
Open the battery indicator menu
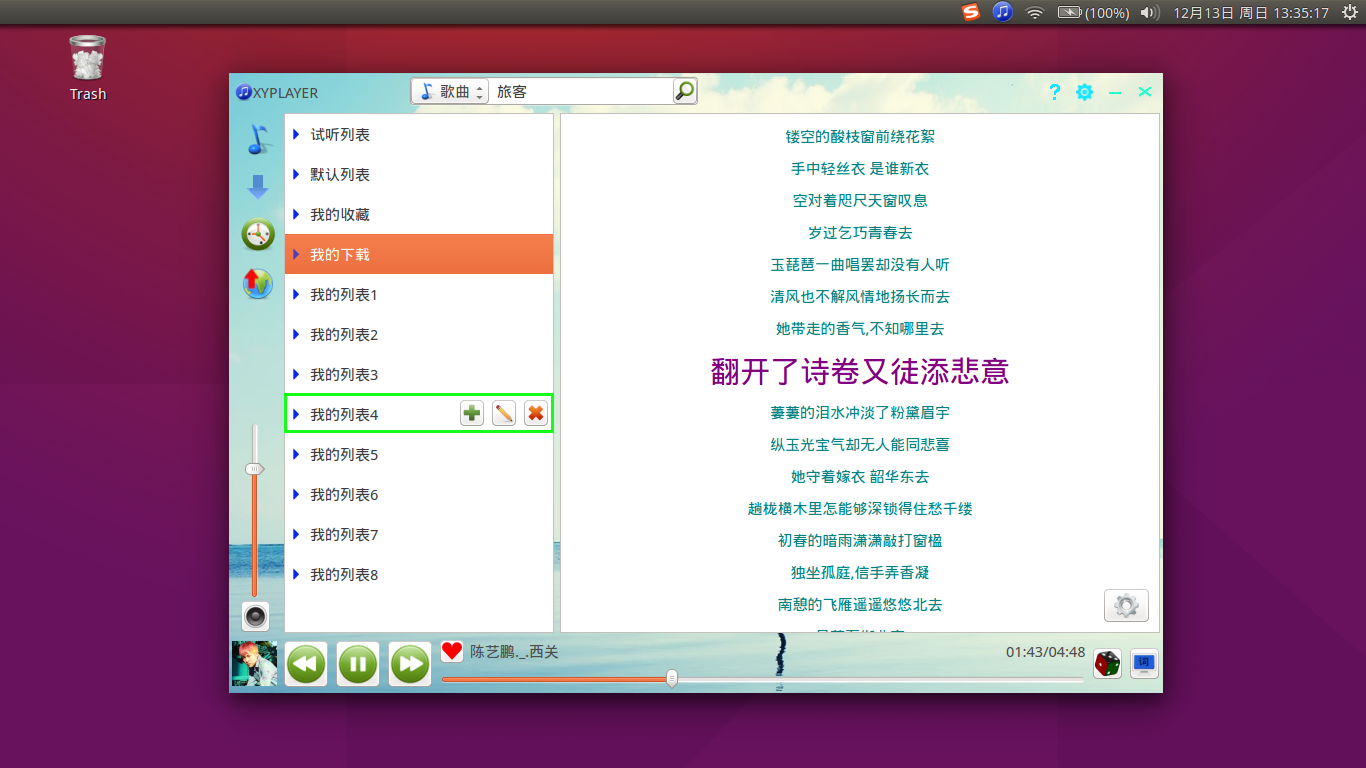point(1093,13)
